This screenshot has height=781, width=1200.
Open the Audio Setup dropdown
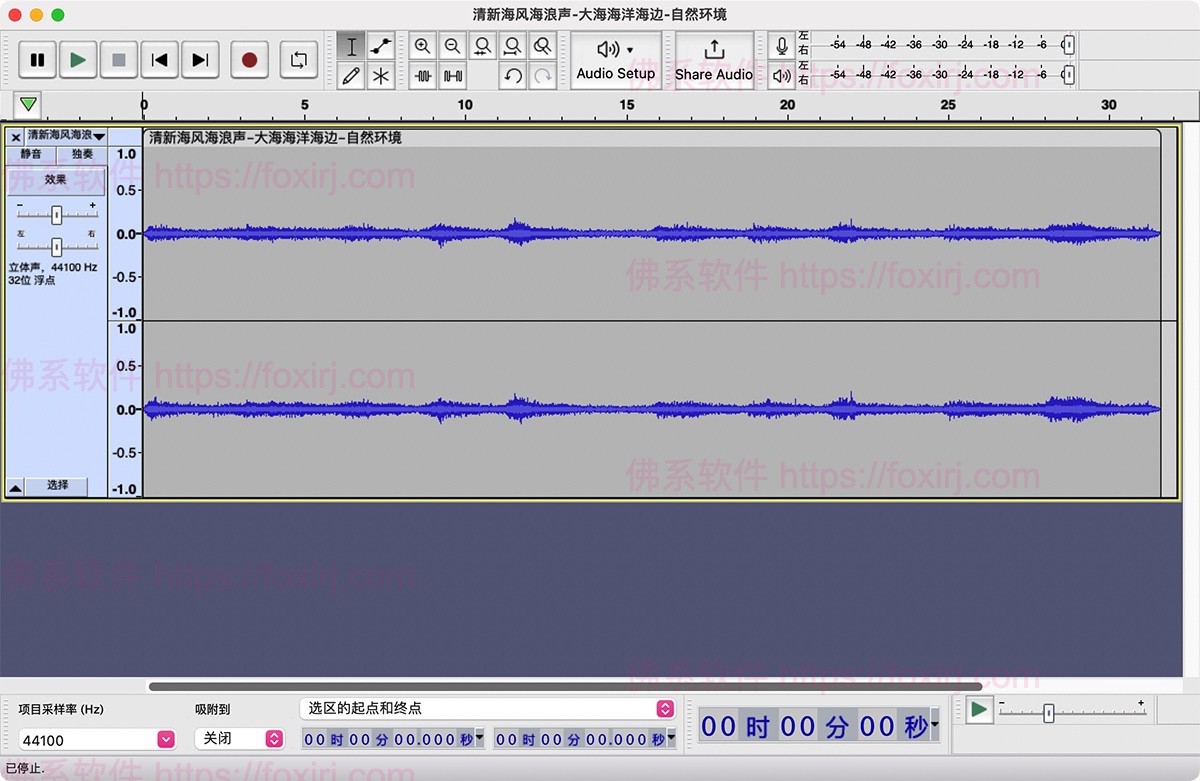click(x=616, y=60)
